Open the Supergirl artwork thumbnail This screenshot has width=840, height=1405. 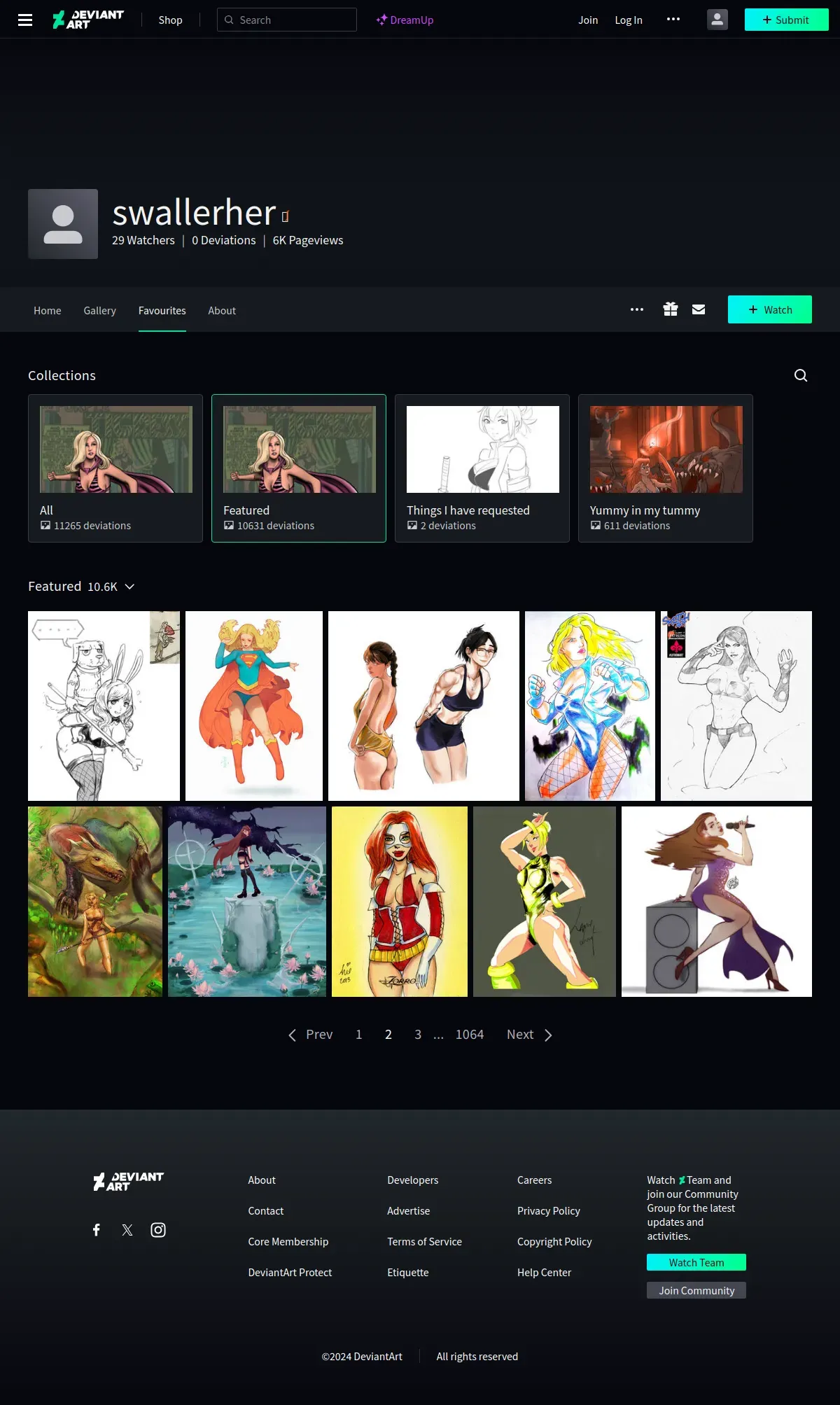[x=254, y=706]
